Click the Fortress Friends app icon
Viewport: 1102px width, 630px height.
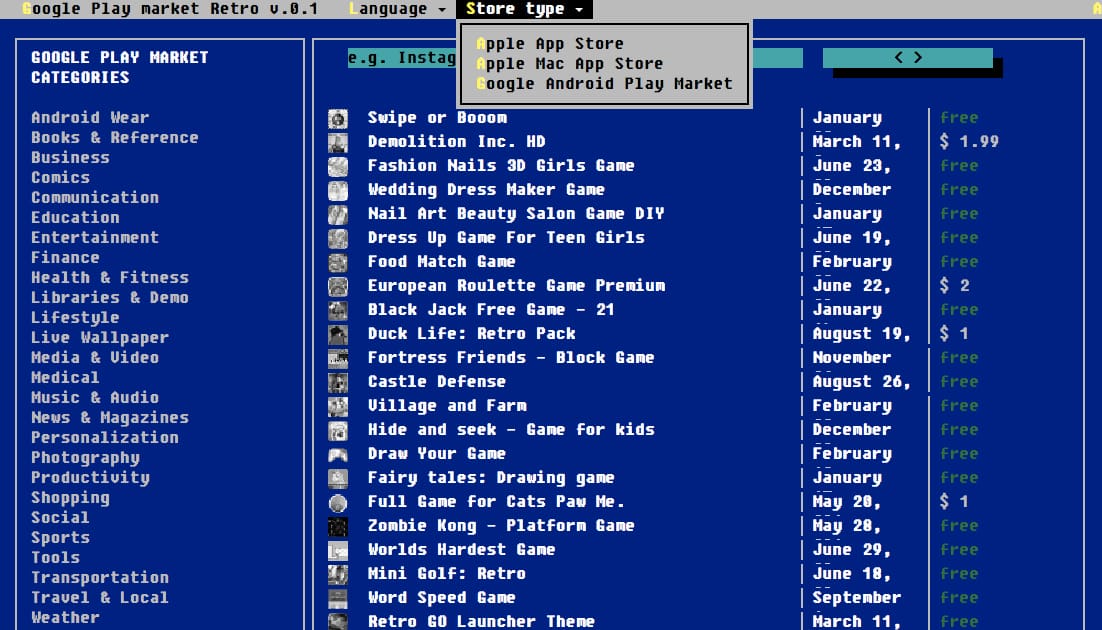click(338, 358)
